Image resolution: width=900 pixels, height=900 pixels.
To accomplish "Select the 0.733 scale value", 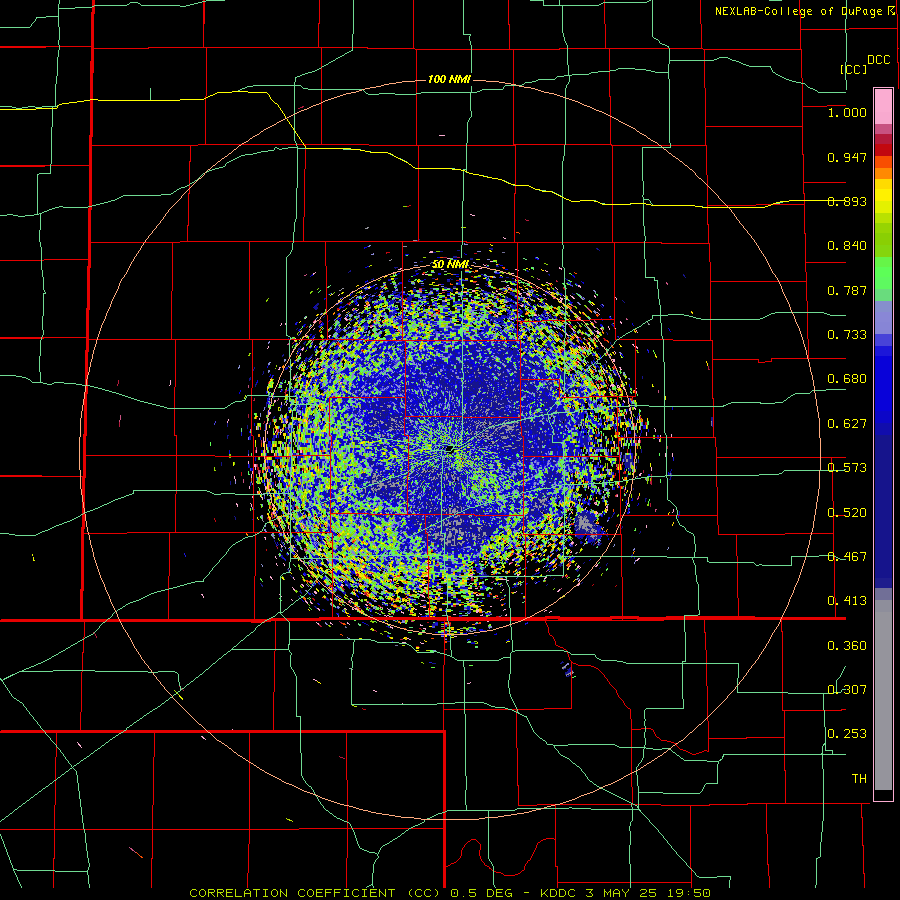I will (x=847, y=335).
